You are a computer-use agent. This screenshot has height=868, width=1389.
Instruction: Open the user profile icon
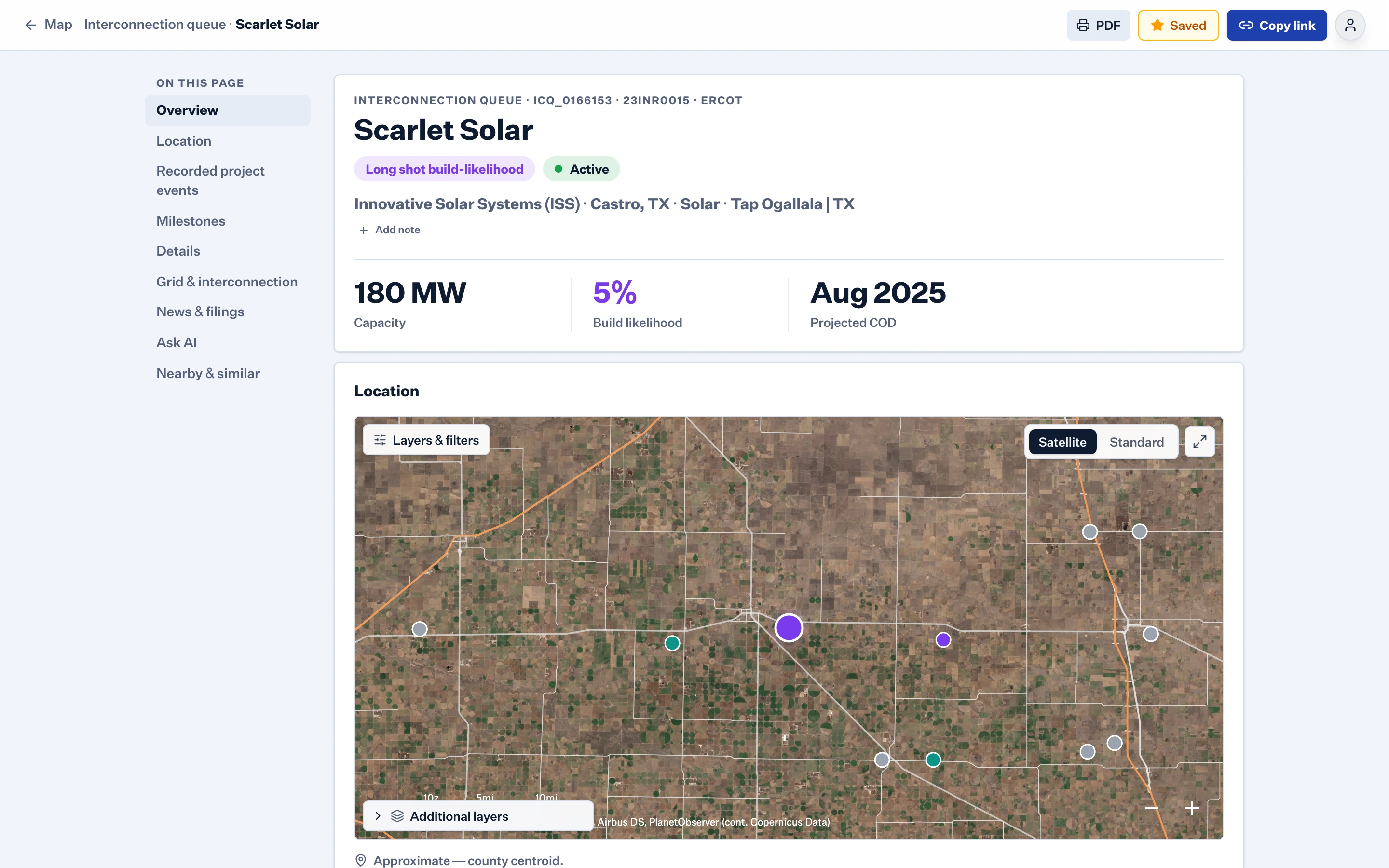click(1350, 25)
